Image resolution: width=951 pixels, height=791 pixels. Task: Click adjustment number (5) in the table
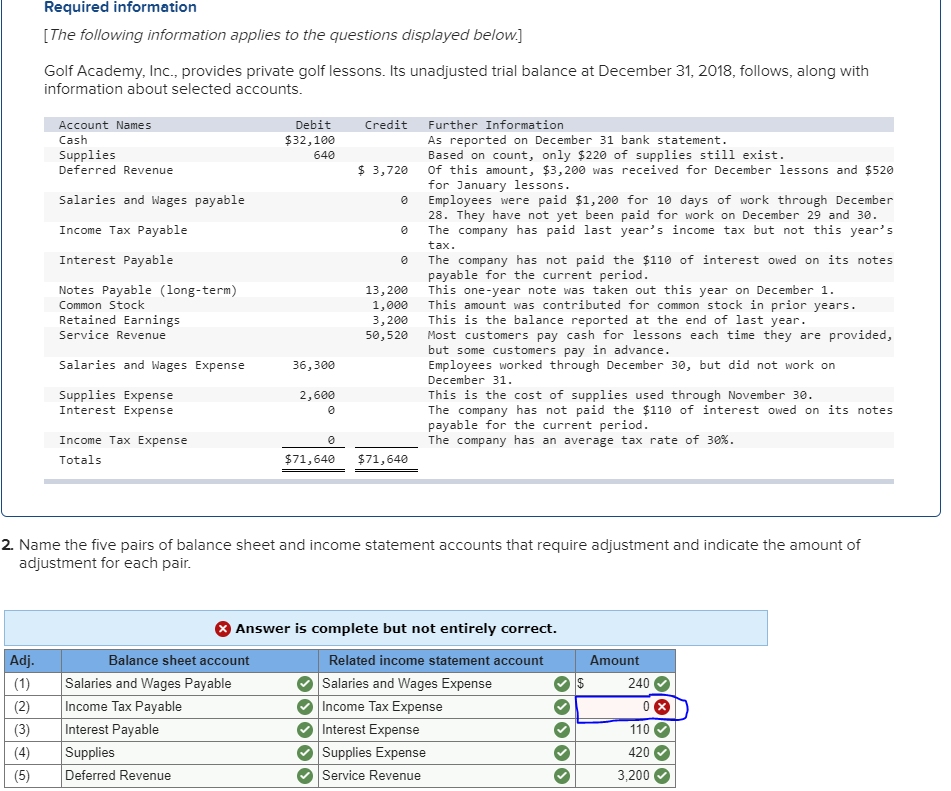[22, 776]
